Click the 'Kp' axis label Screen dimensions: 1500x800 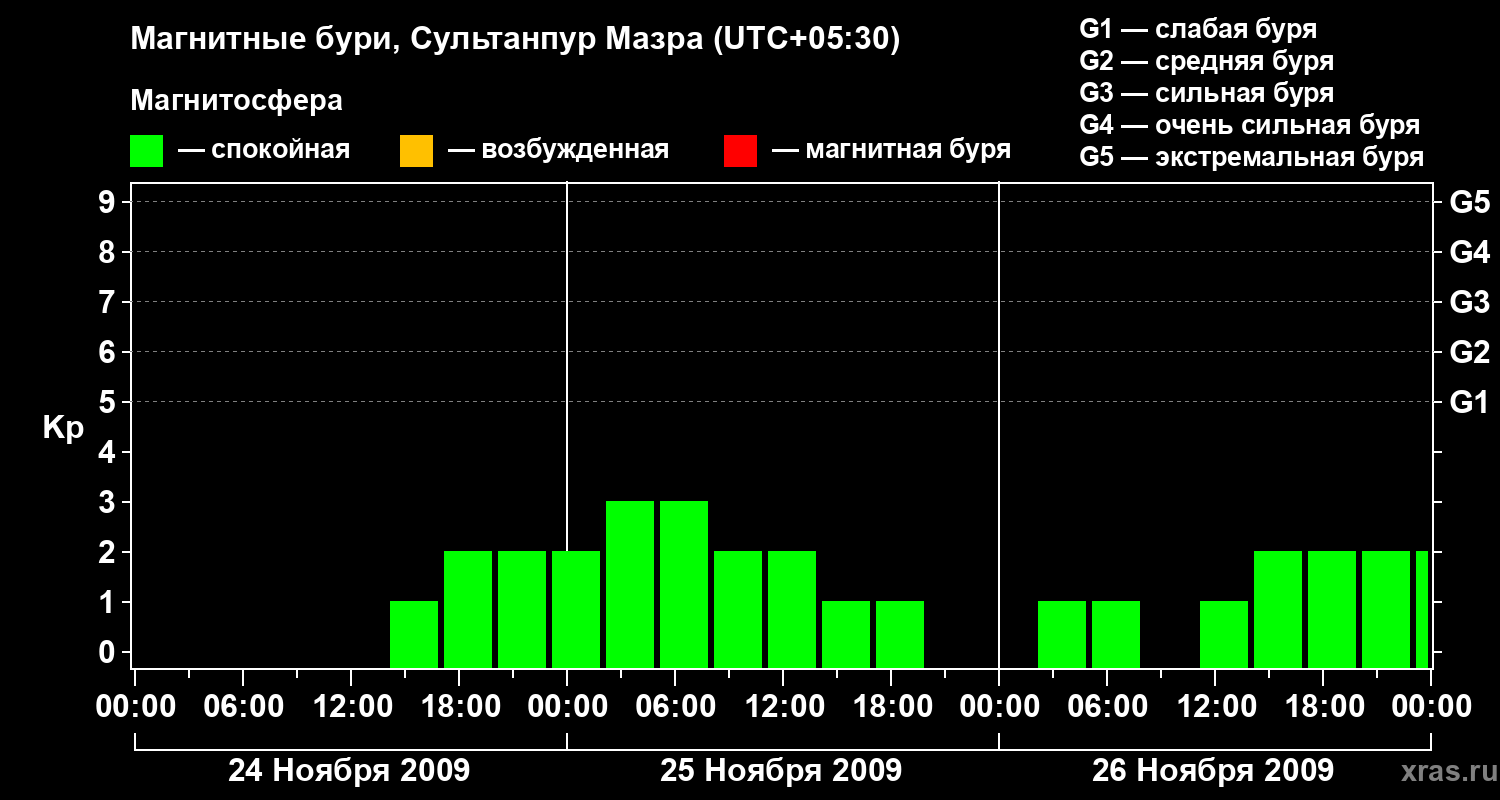tap(63, 427)
